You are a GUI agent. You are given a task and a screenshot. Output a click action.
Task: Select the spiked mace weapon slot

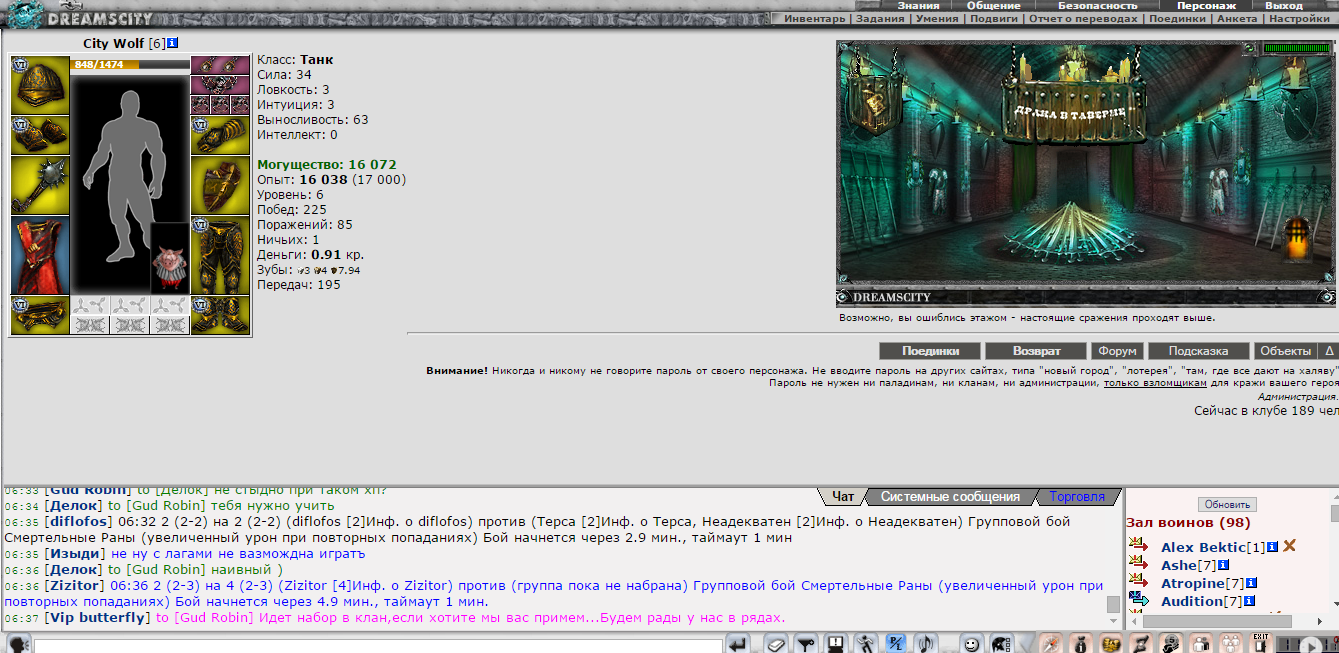[x=40, y=186]
